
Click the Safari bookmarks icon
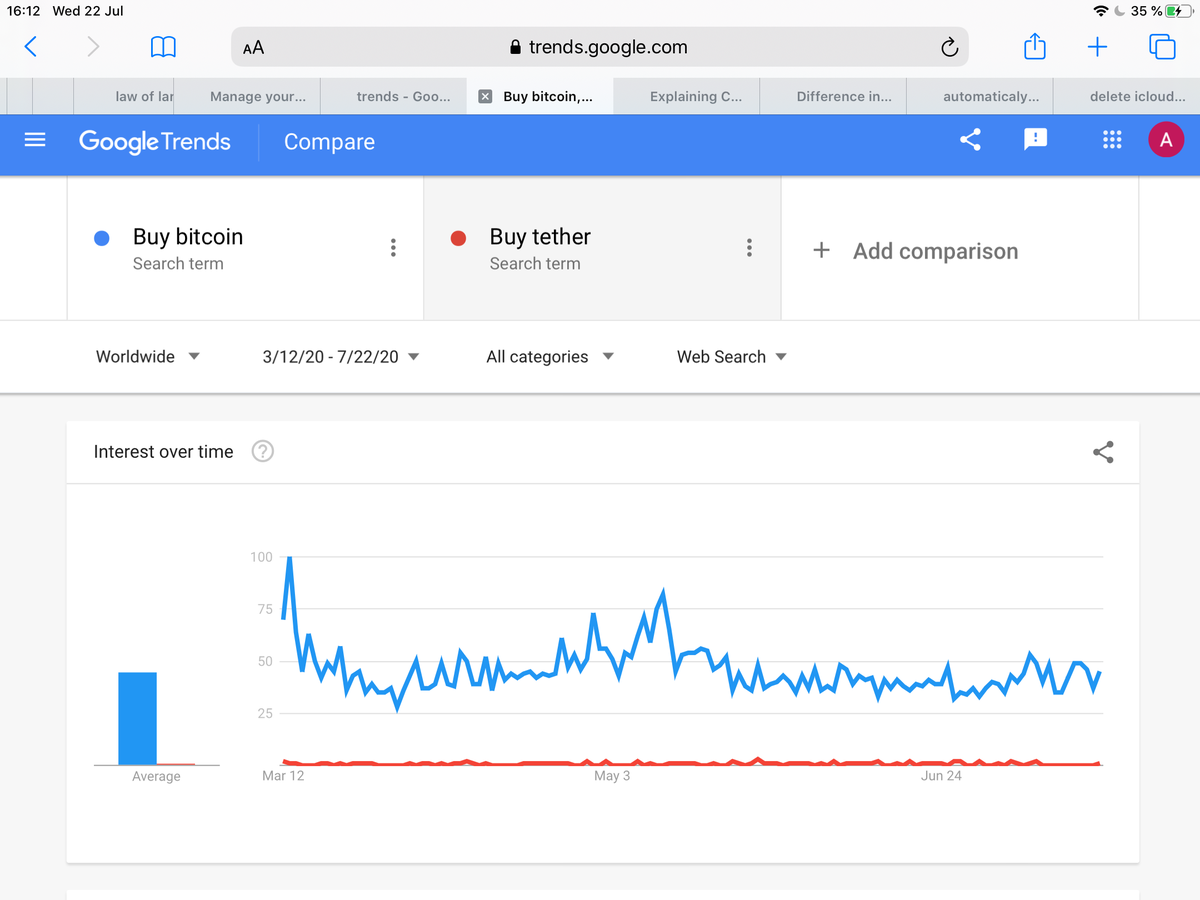tap(163, 46)
